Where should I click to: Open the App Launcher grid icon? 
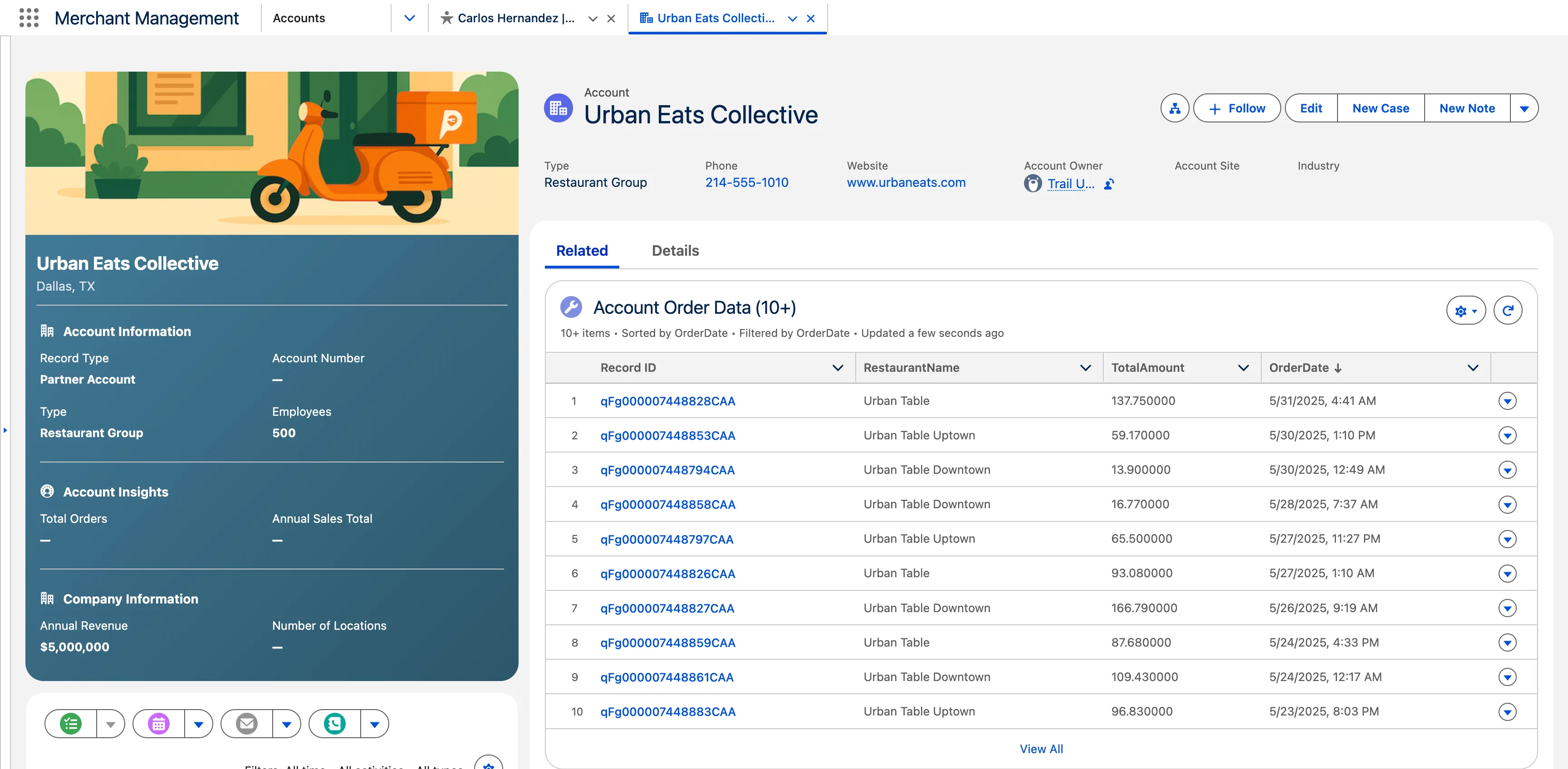click(29, 18)
